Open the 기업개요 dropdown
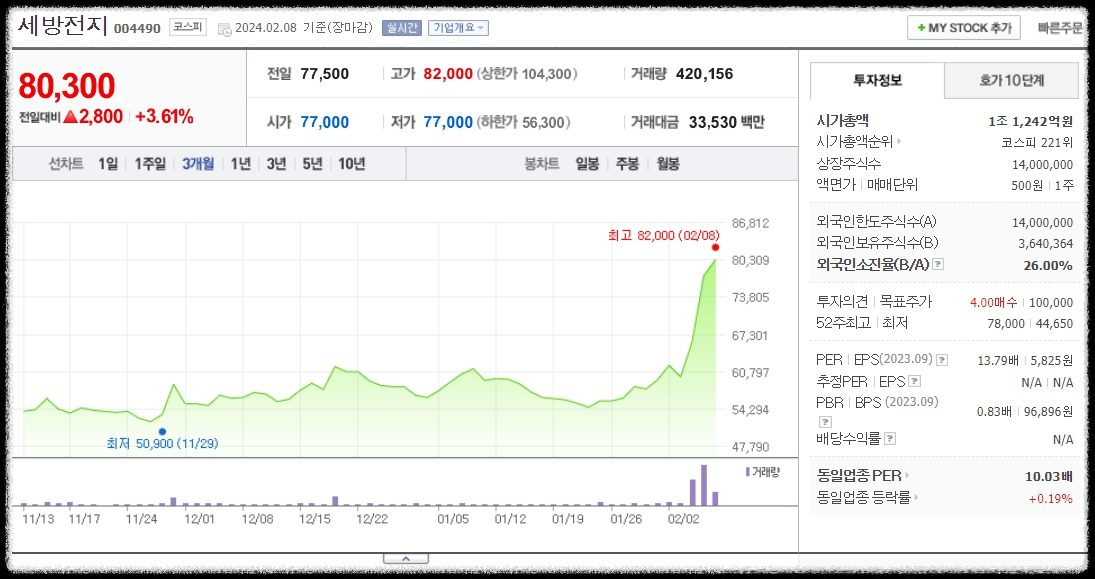Image resolution: width=1095 pixels, height=579 pixels. point(458,28)
